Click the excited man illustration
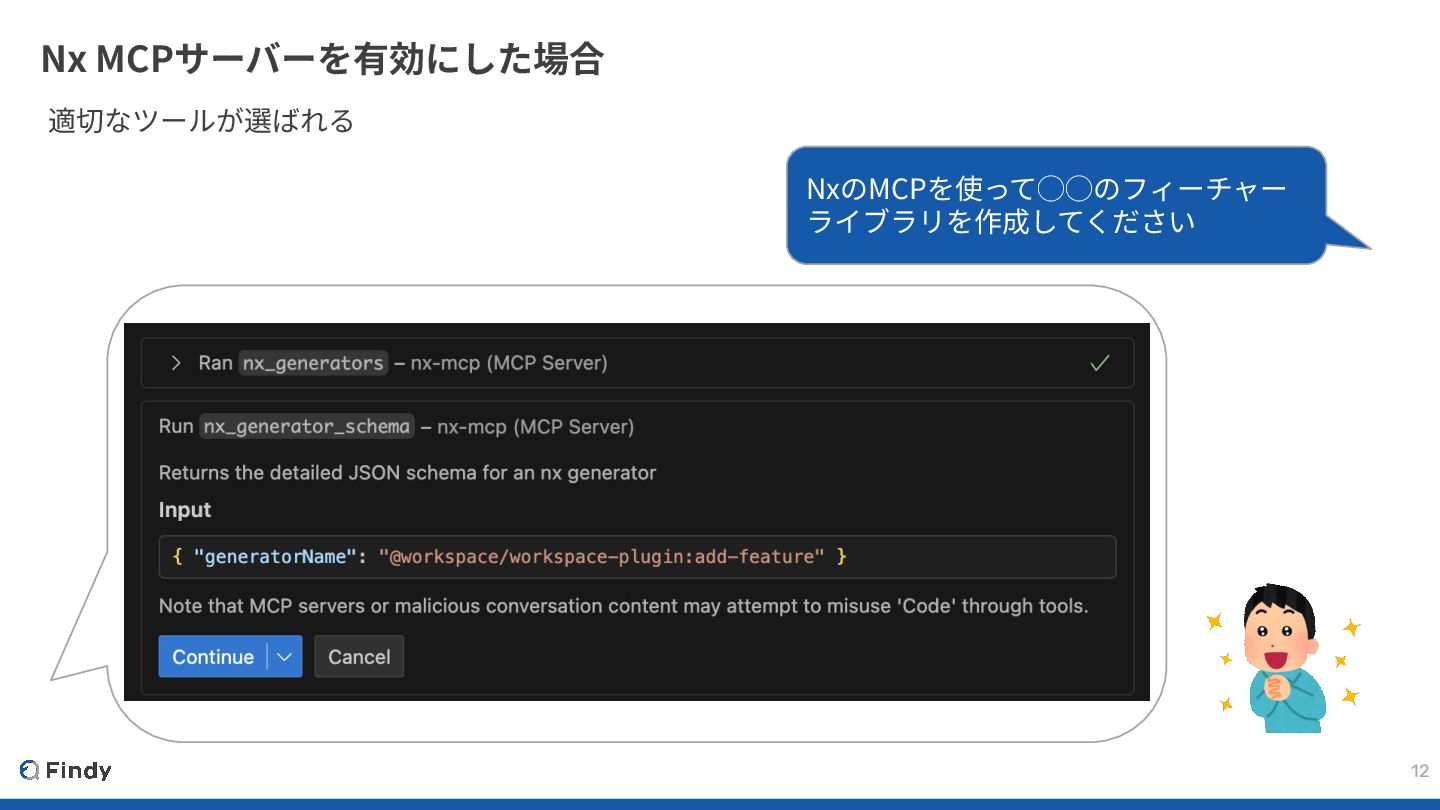This screenshot has width=1440, height=810. tap(1285, 657)
